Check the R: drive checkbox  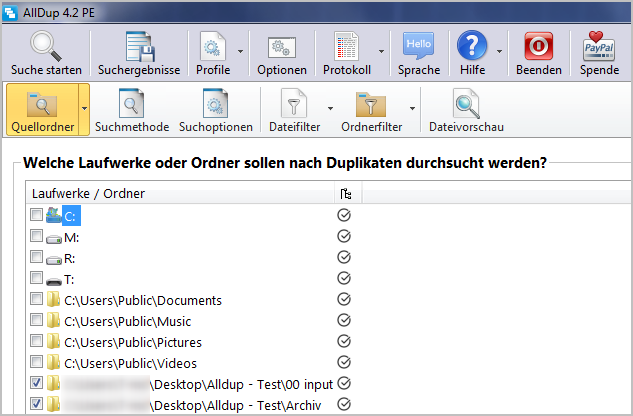(x=36, y=256)
